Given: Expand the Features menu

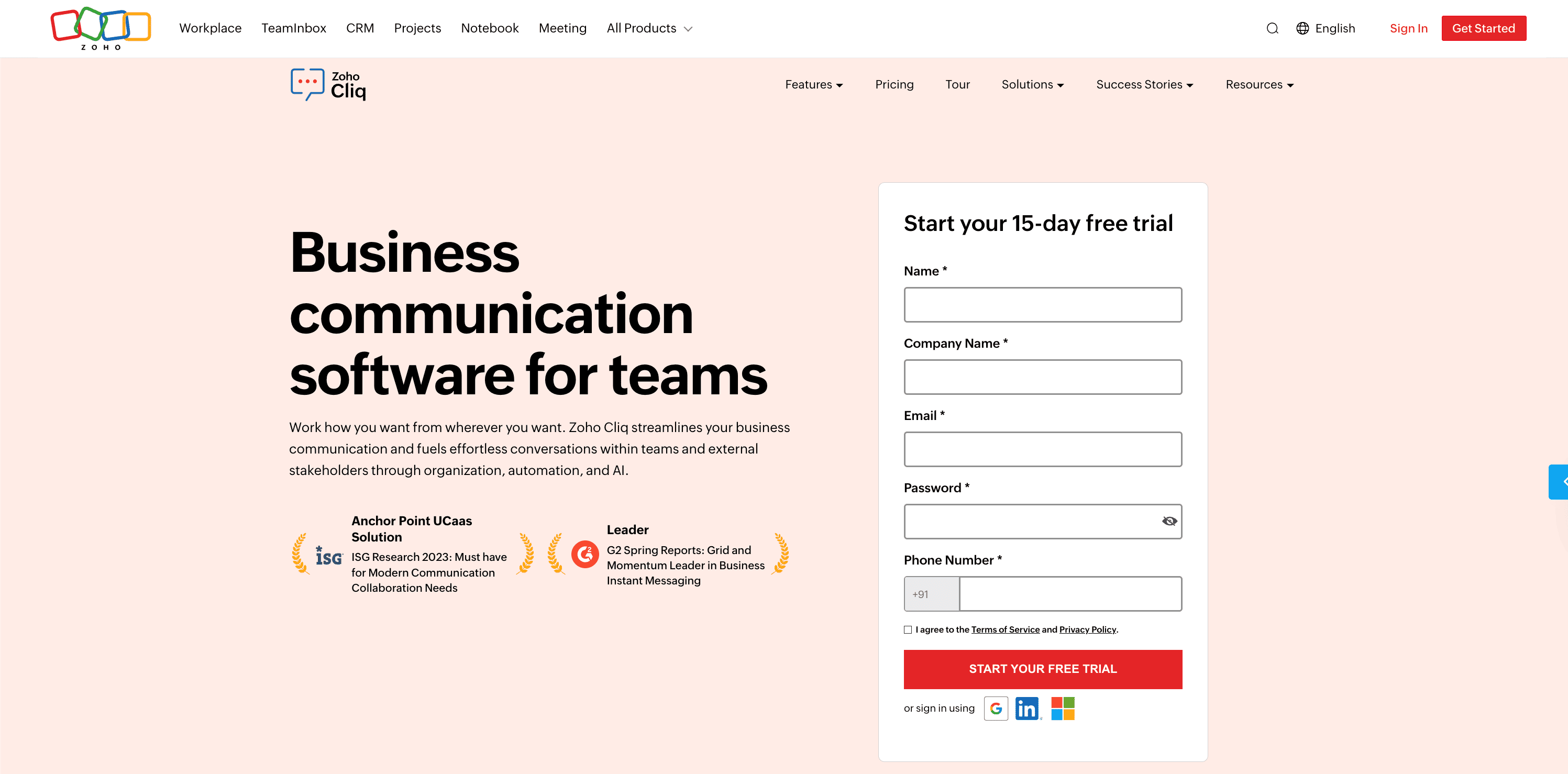Looking at the screenshot, I should [x=813, y=85].
